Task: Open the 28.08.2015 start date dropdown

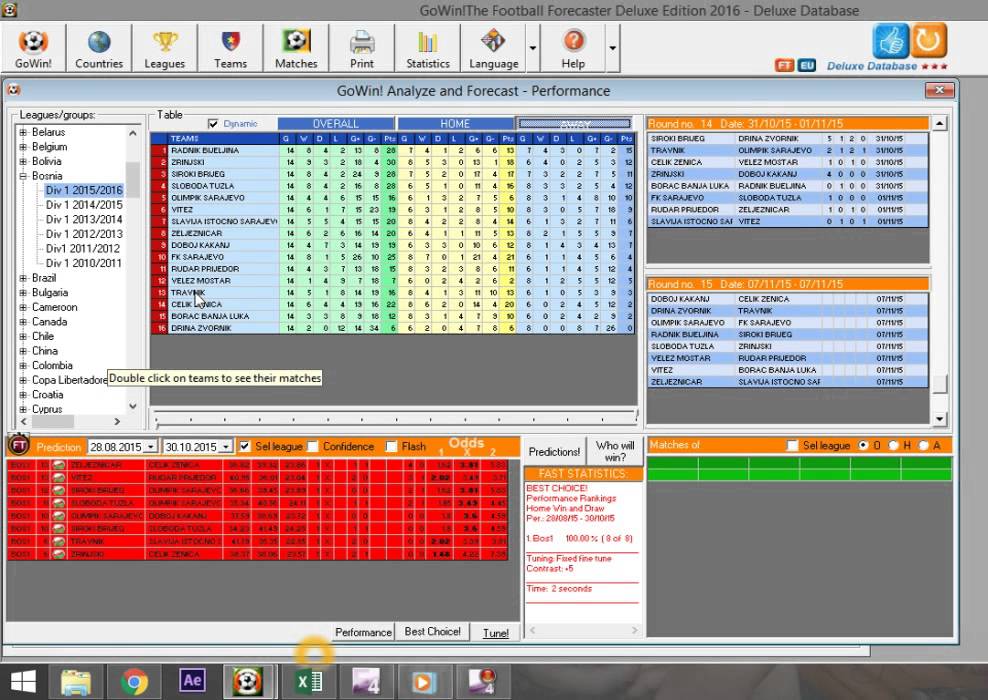Action: (x=151, y=447)
